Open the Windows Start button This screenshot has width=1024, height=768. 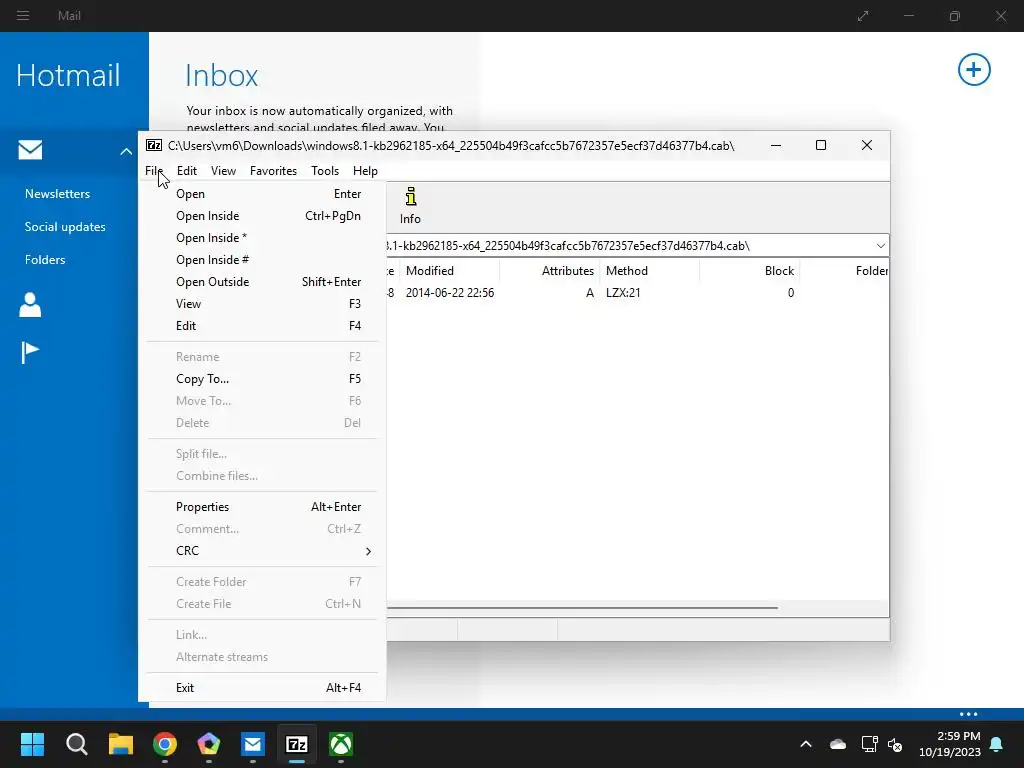32,744
